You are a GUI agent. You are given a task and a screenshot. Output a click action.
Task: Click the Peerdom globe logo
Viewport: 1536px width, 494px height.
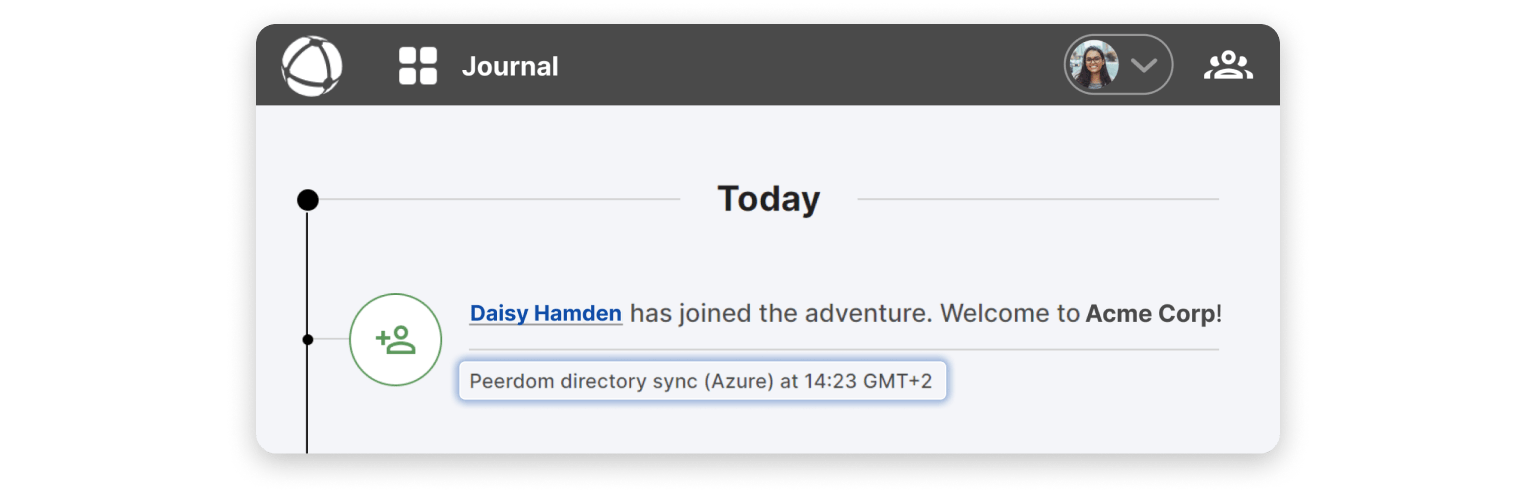coord(312,66)
